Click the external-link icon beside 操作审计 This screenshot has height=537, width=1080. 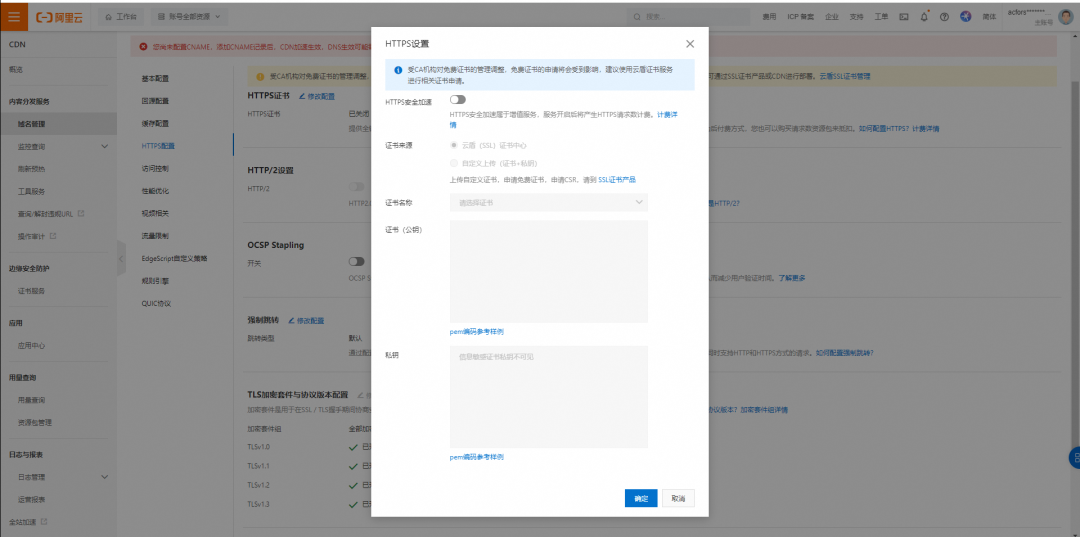[53, 236]
